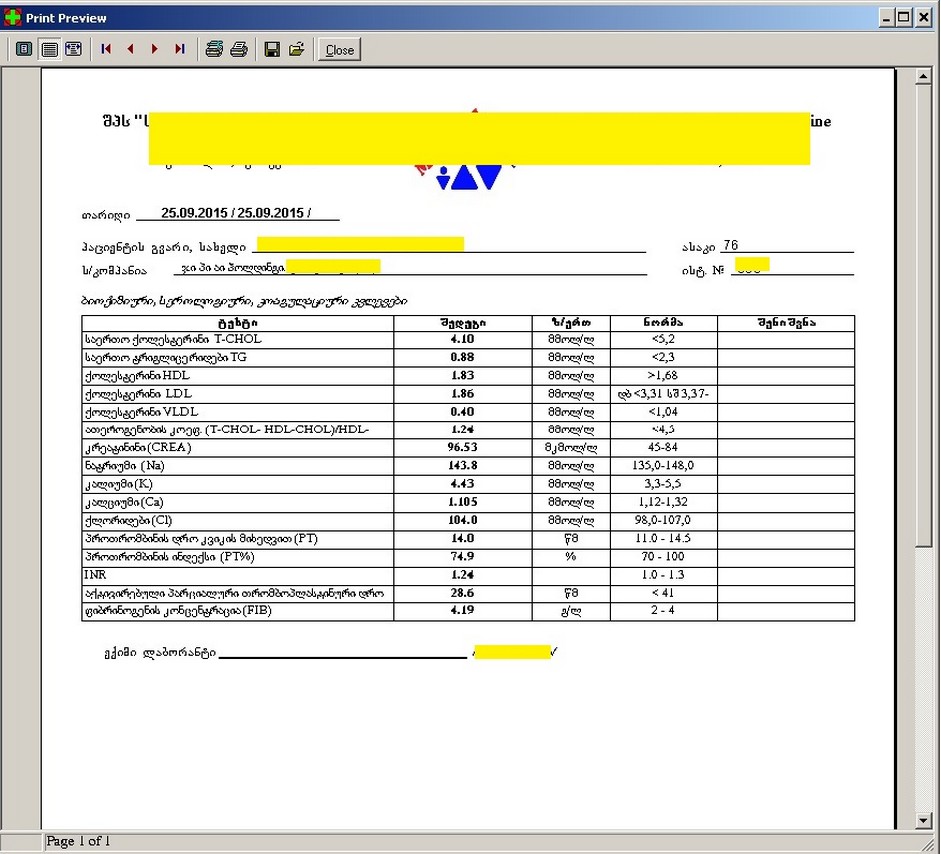Click the prothrombin time (PT) row label

pos(201,539)
